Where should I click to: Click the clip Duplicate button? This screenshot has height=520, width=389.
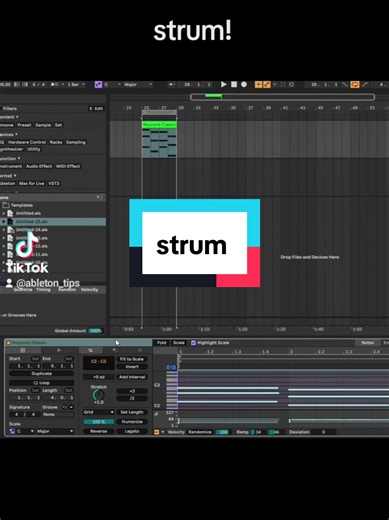[42, 374]
